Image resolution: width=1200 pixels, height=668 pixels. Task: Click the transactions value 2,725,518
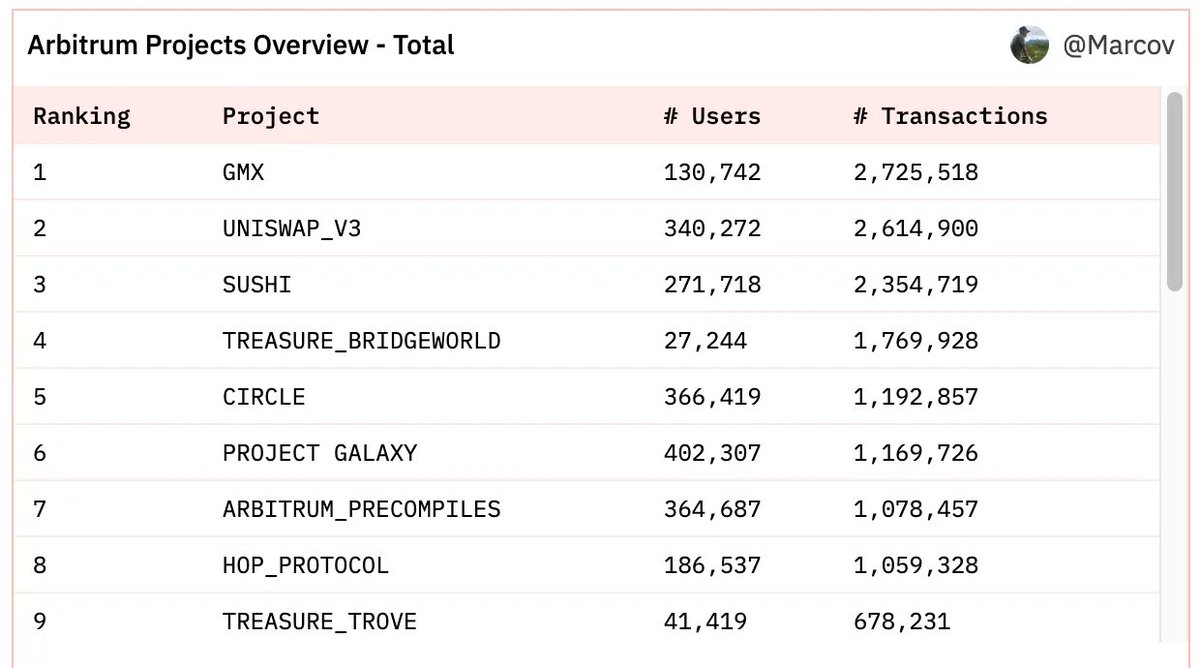(x=916, y=173)
